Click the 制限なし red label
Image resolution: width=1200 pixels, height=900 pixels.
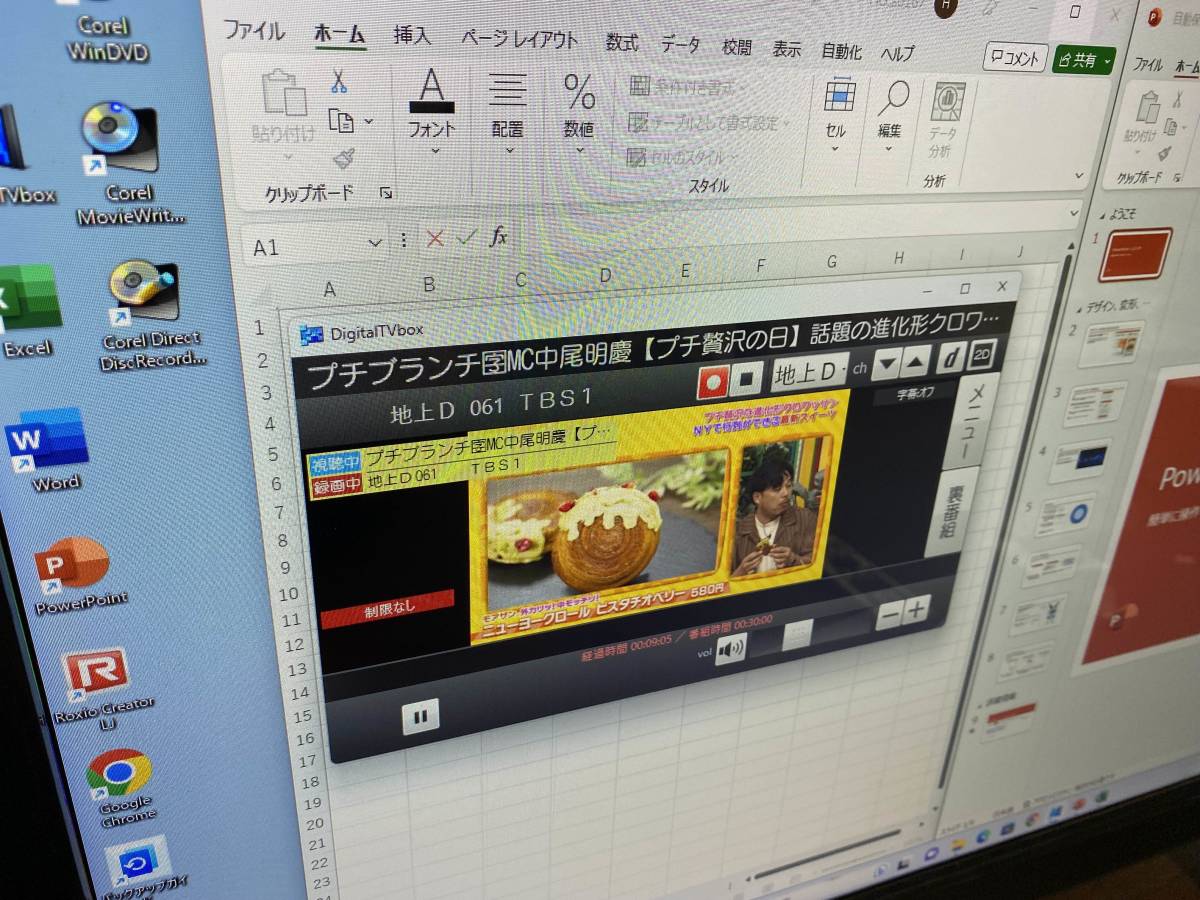tap(388, 609)
